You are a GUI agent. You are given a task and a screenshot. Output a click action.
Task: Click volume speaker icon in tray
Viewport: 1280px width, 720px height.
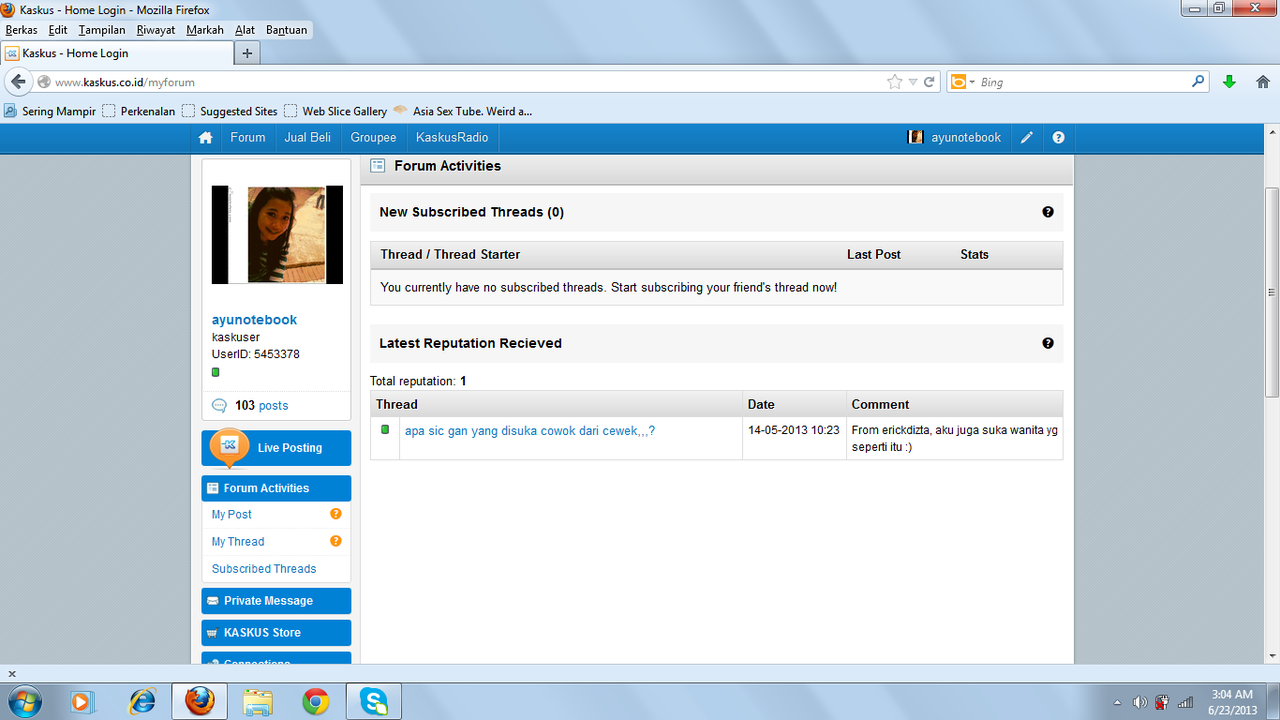point(1139,702)
